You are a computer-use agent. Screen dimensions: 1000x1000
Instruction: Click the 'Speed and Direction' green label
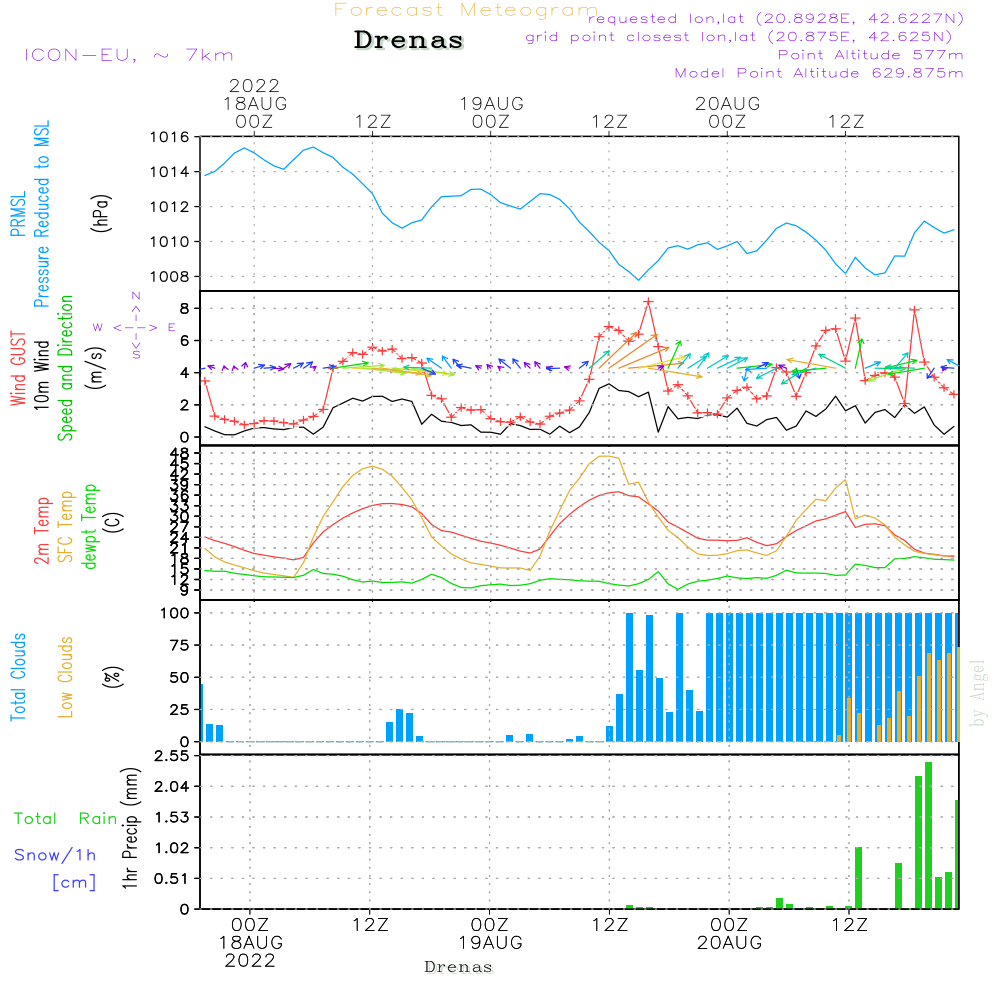coord(65,368)
